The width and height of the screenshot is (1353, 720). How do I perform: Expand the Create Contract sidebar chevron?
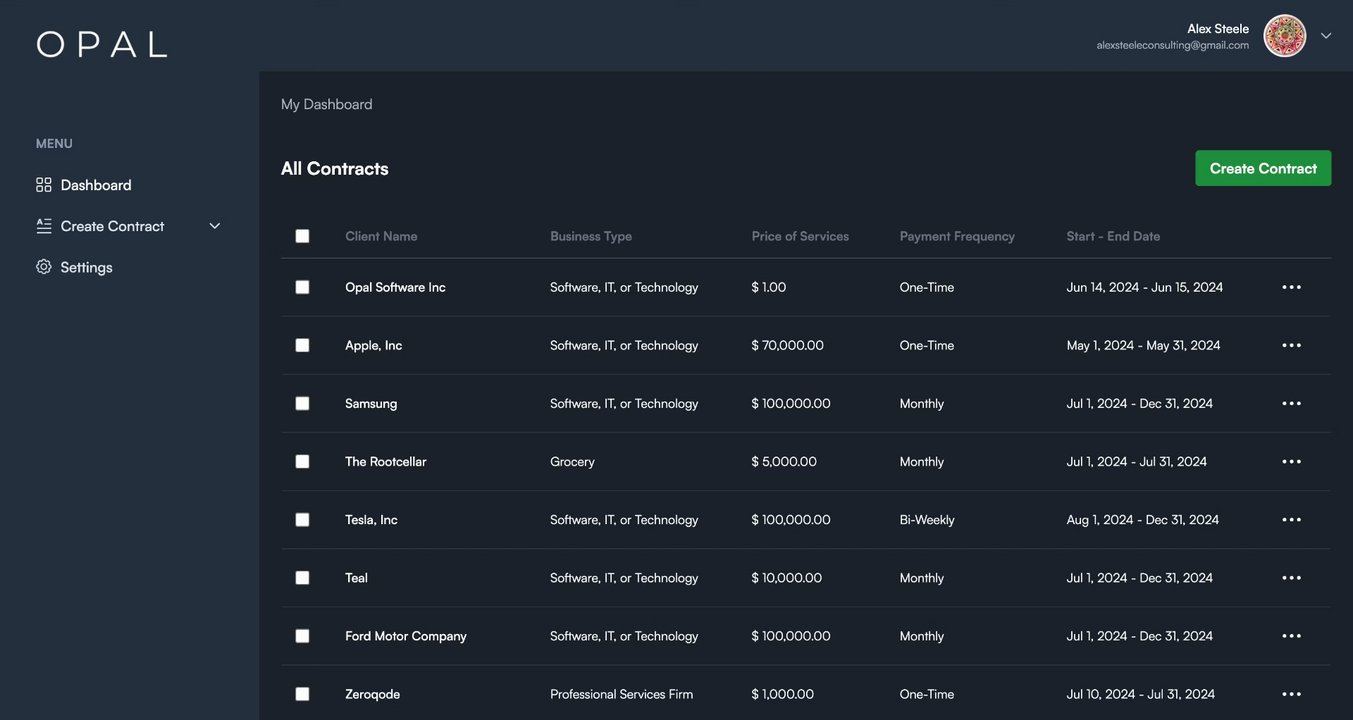[214, 226]
